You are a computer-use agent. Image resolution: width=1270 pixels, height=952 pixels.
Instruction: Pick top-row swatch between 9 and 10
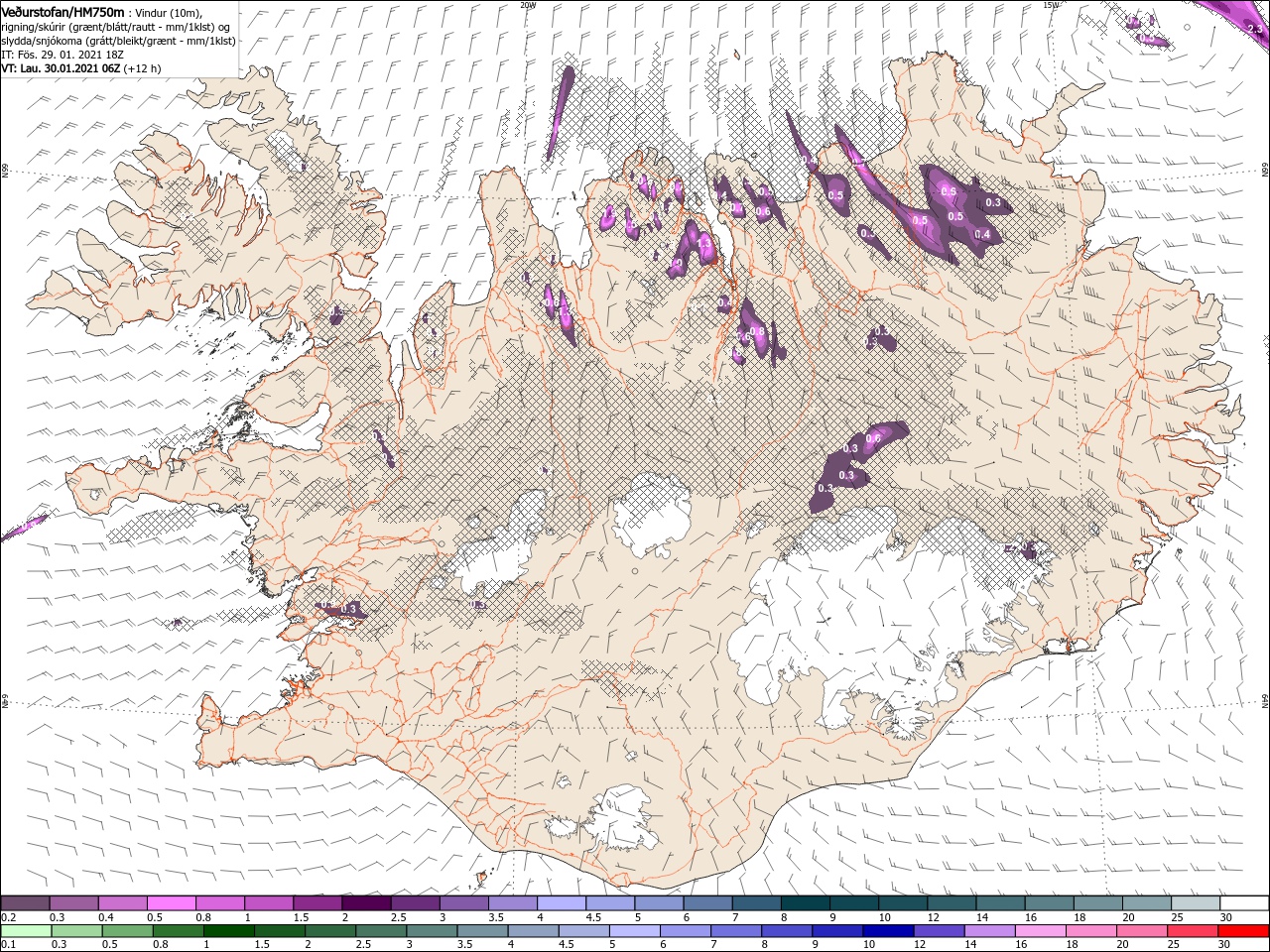[x=854, y=903]
